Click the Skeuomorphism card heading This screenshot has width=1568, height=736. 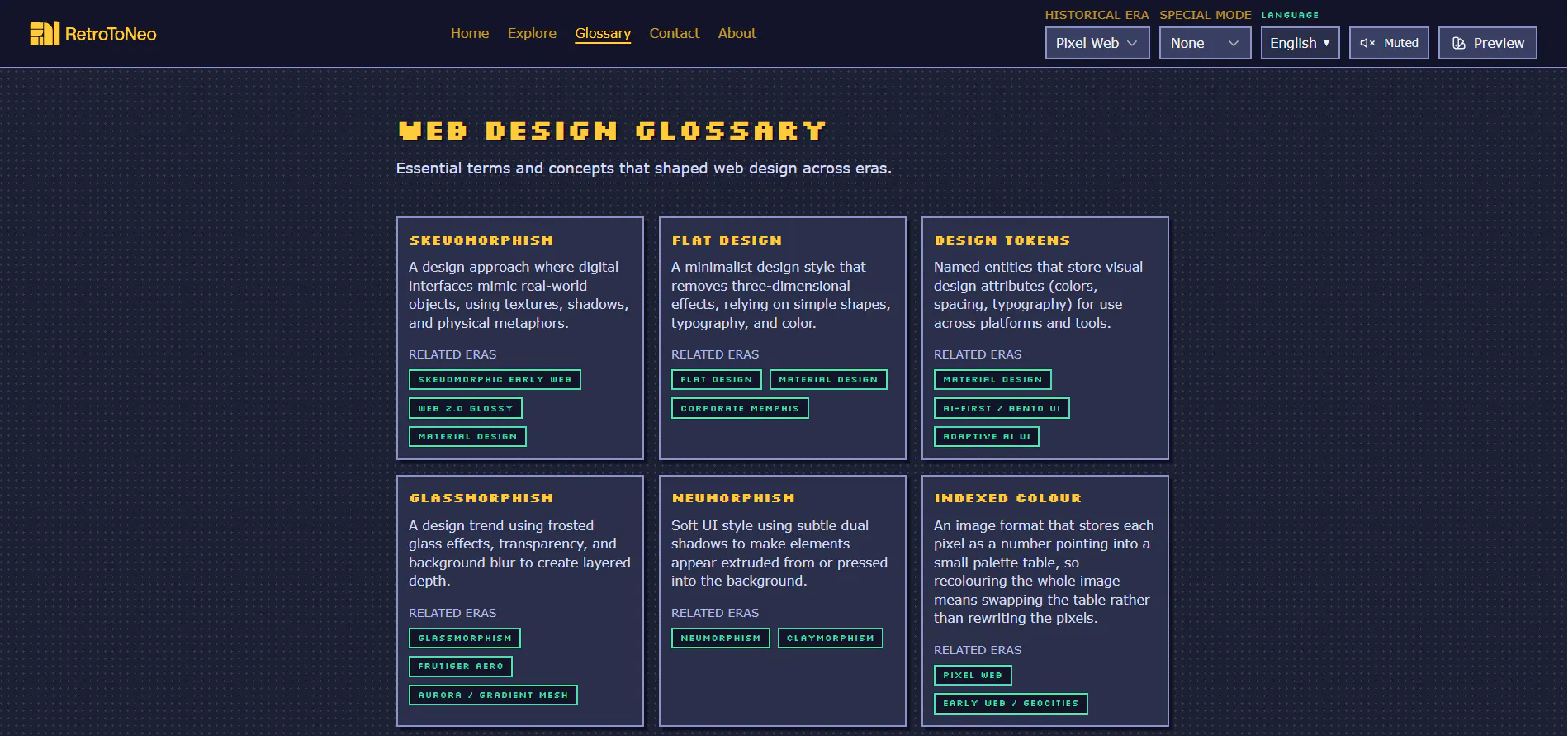click(x=481, y=240)
